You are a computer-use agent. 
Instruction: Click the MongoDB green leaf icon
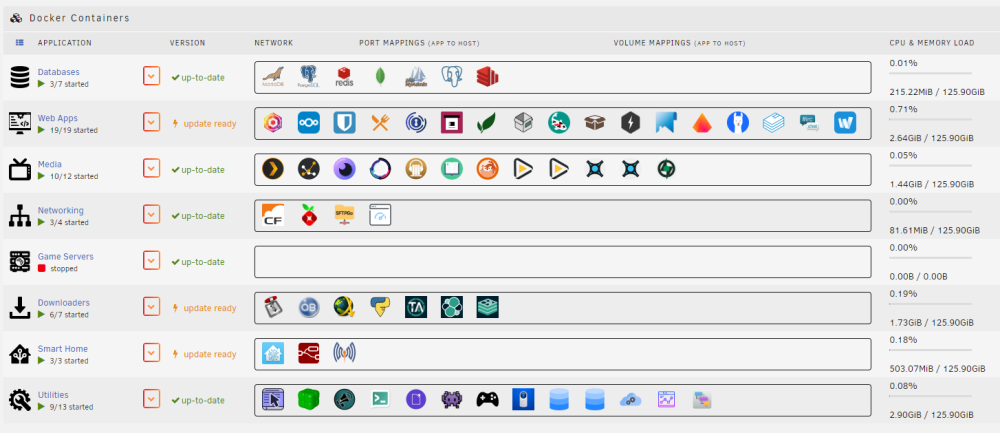click(x=380, y=77)
